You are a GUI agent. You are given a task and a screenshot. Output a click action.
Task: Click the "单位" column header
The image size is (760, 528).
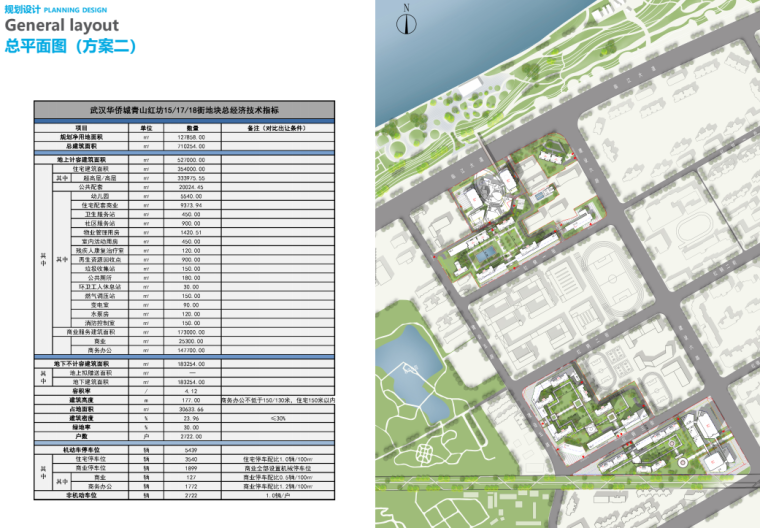[x=146, y=128]
